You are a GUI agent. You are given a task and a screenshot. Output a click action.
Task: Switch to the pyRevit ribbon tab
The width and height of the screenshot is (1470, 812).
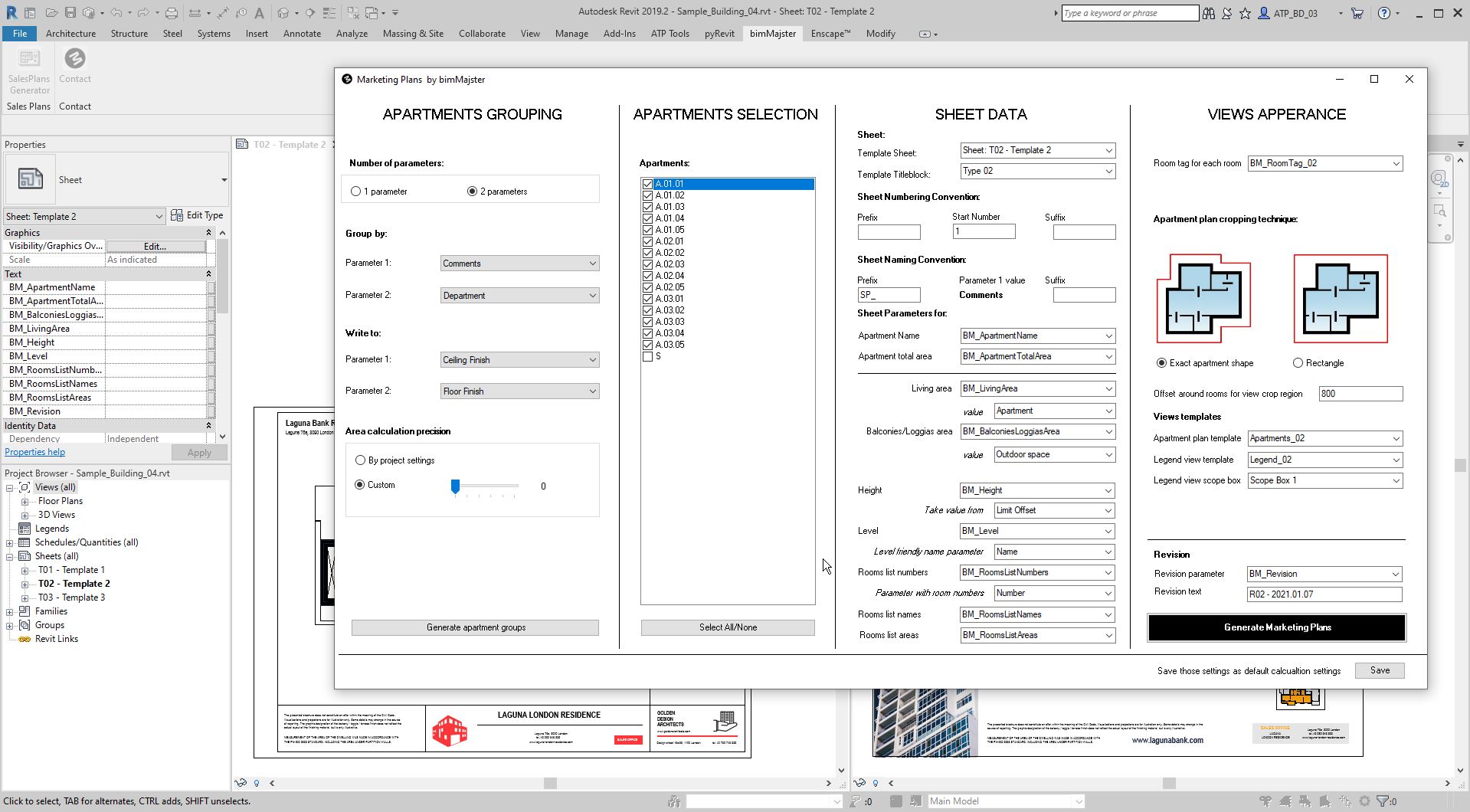click(x=719, y=34)
